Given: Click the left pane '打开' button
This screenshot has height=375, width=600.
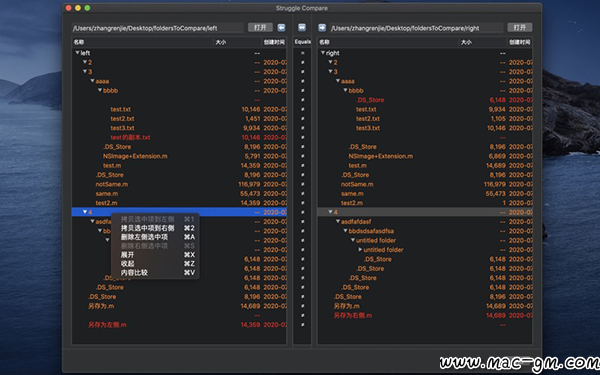Looking at the screenshot, I should coord(260,28).
